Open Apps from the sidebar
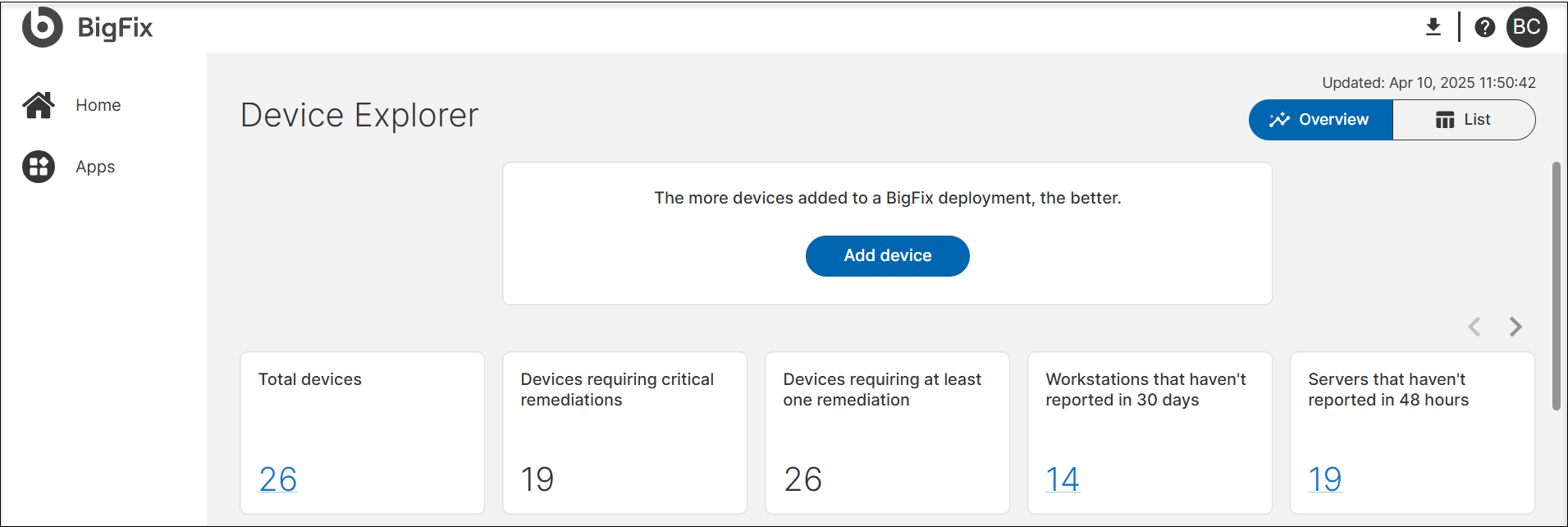This screenshot has width=1568, height=527. [38, 166]
